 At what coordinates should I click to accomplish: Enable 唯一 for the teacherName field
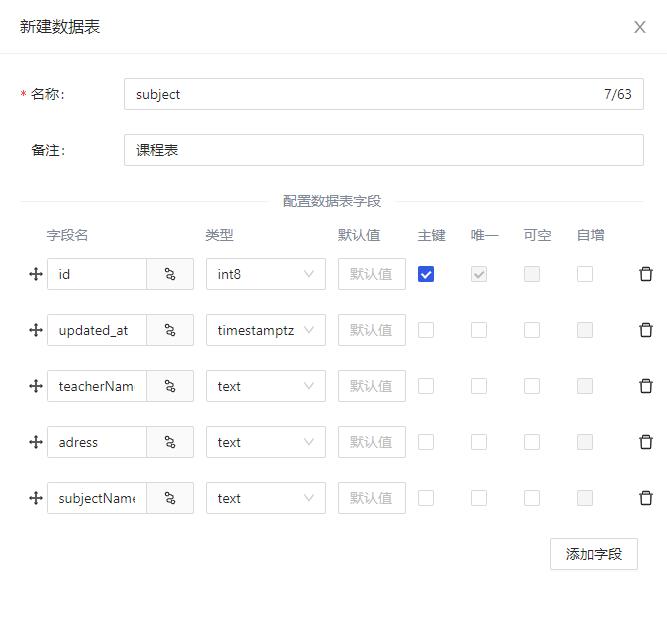(x=479, y=386)
